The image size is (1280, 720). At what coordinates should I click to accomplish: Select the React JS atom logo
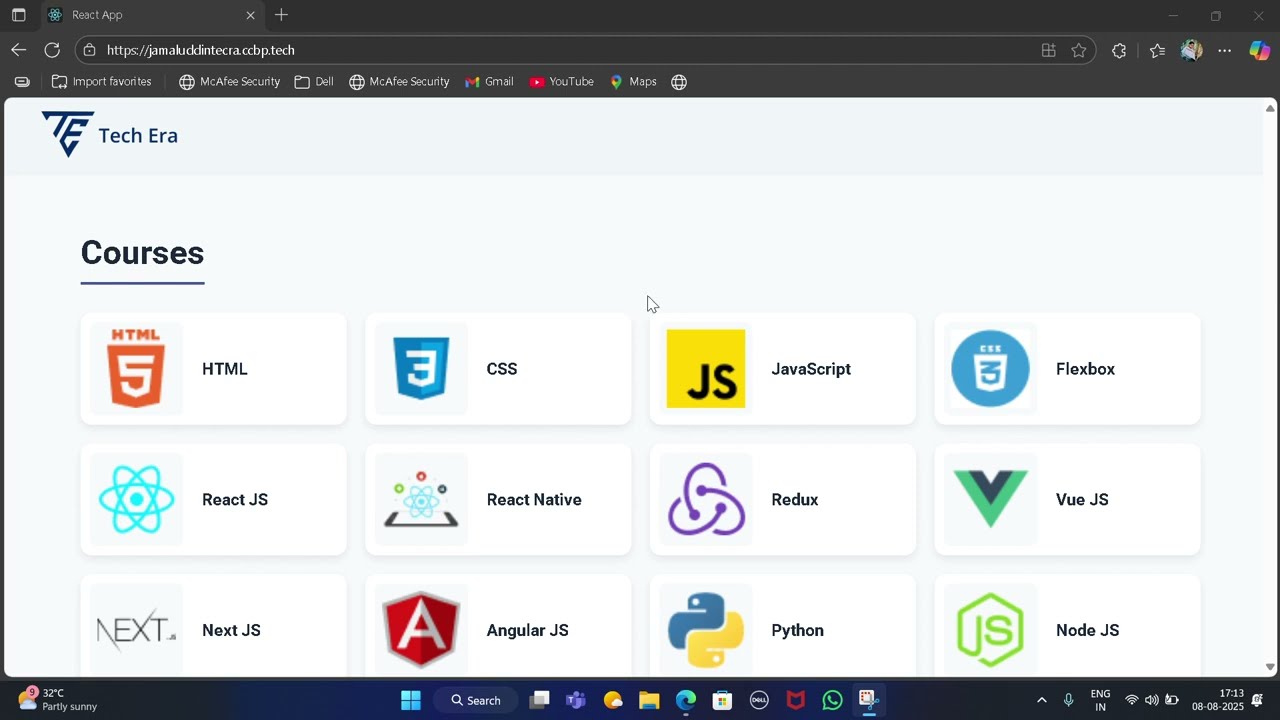coord(137,499)
